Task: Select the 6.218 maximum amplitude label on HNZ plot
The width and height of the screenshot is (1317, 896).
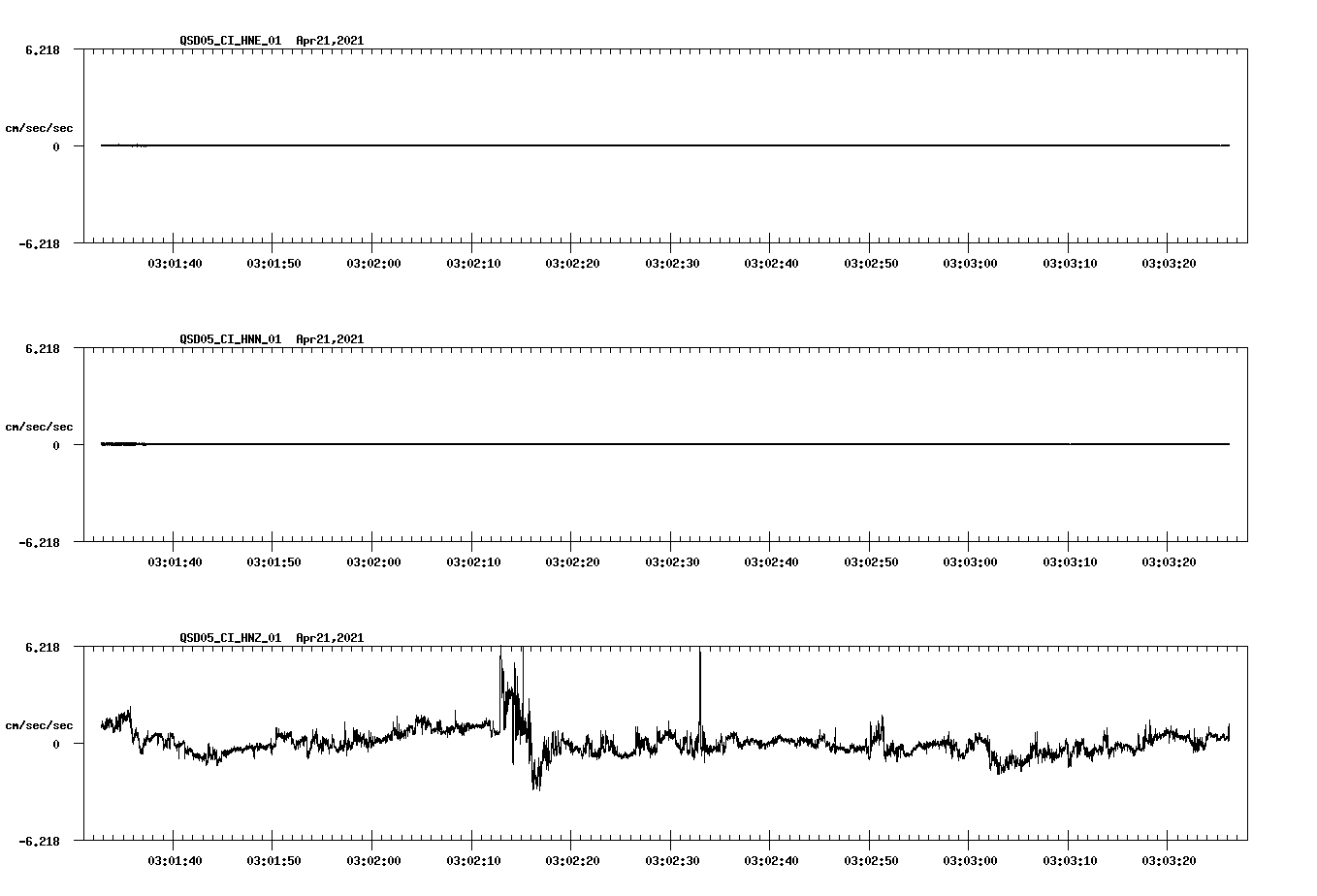Action: (x=43, y=647)
